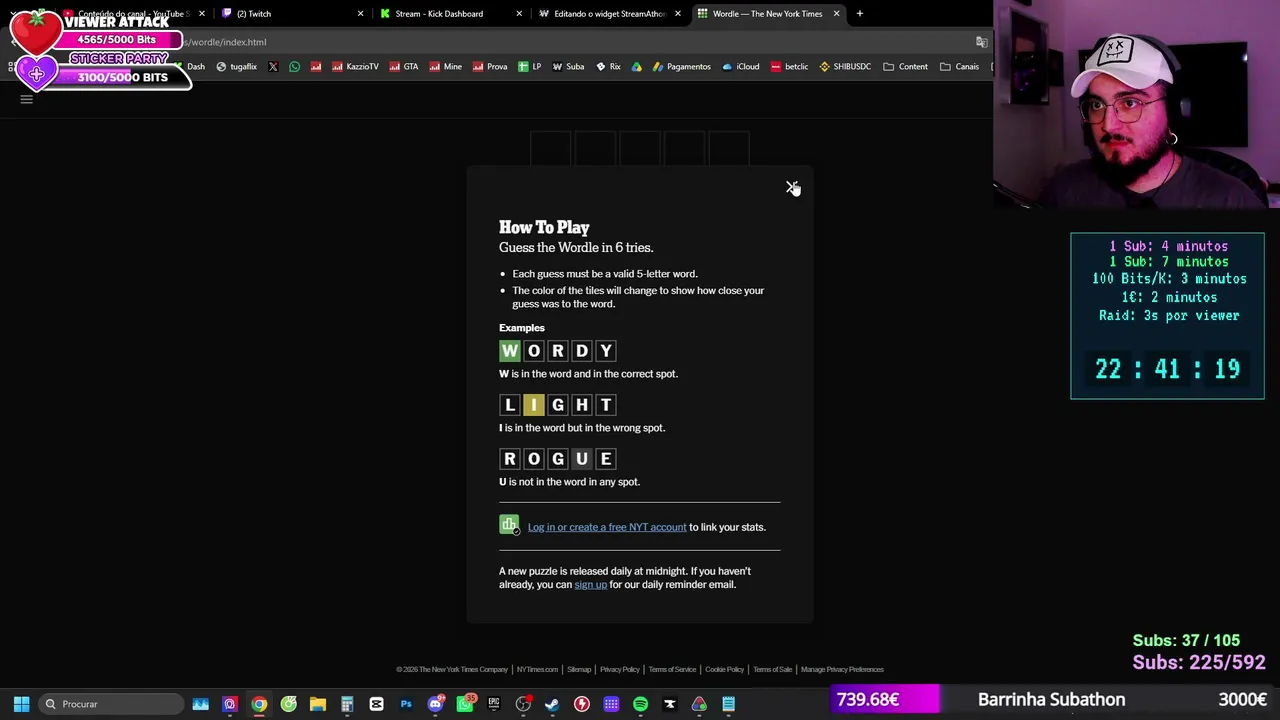Image resolution: width=1280 pixels, height=720 pixels.
Task: Open Epic Games Launcher from the taskbar
Action: click(x=494, y=704)
